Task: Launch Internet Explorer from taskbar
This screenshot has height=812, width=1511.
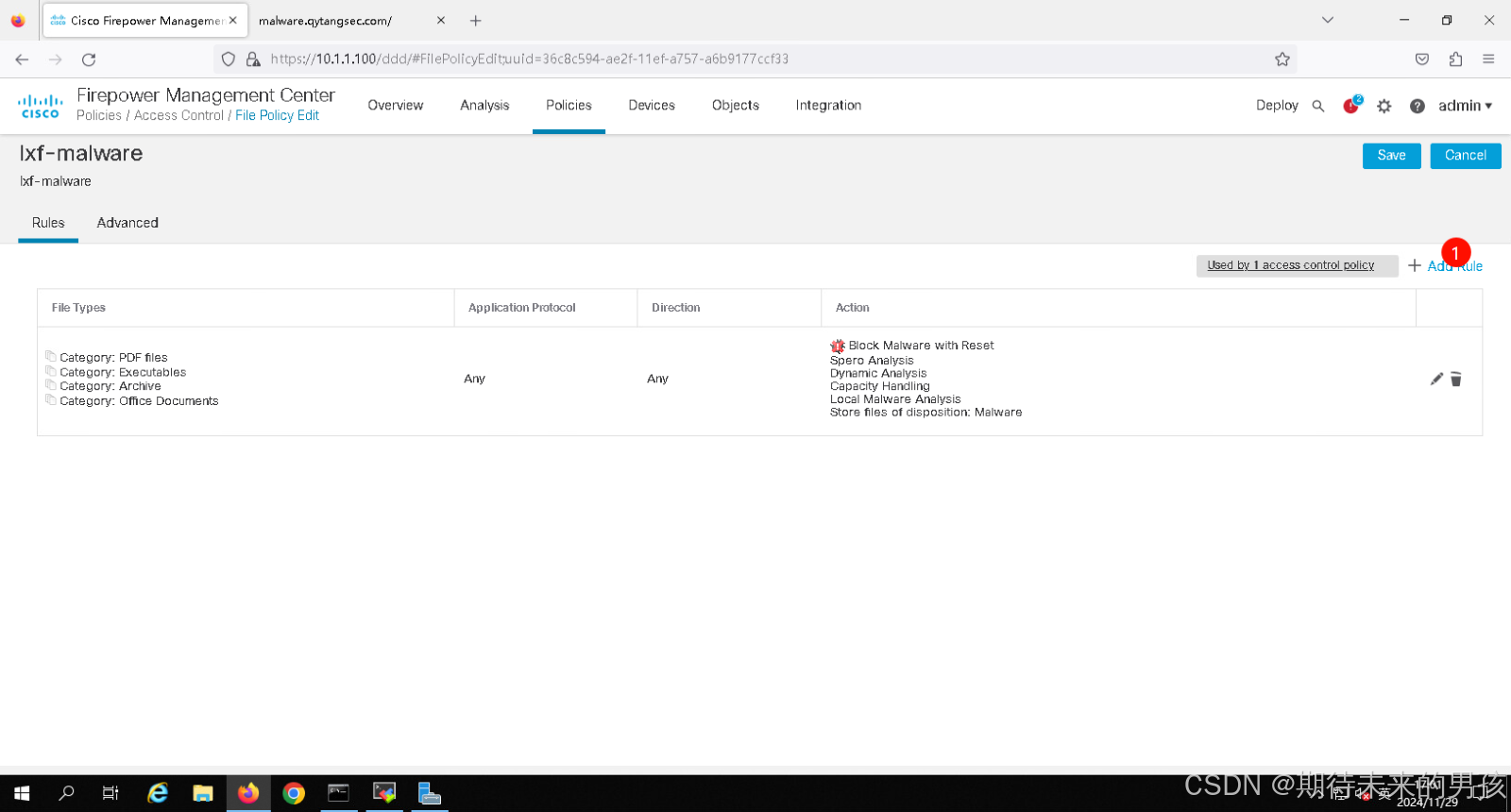Action: click(x=158, y=793)
